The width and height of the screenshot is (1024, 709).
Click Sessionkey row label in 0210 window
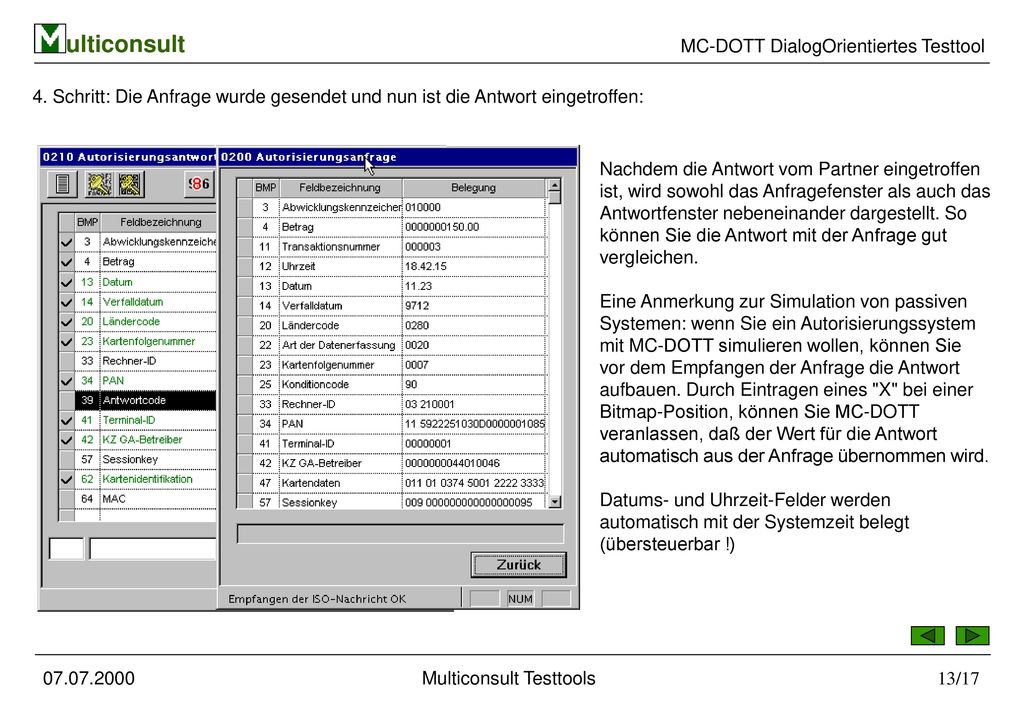[x=130, y=460]
